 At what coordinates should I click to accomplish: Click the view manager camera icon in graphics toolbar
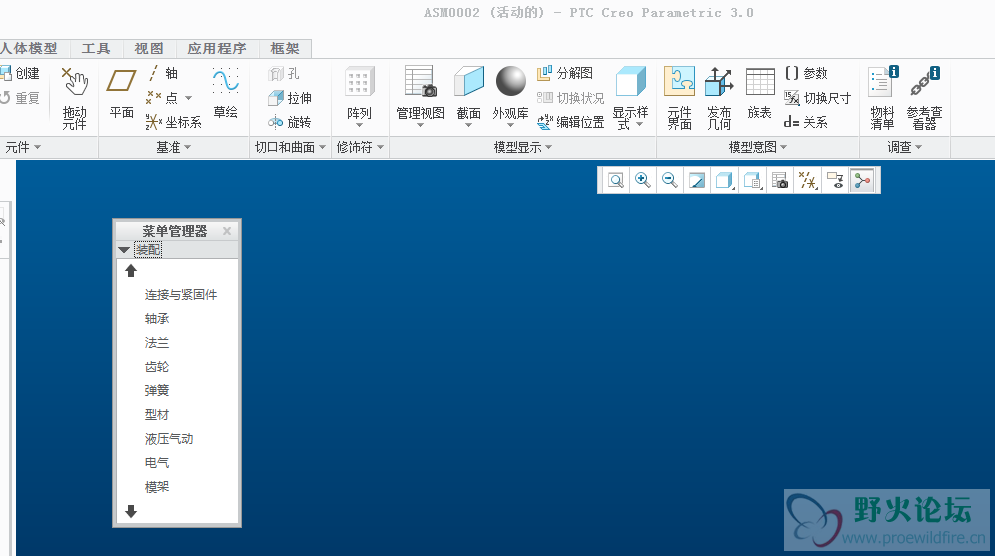point(780,180)
